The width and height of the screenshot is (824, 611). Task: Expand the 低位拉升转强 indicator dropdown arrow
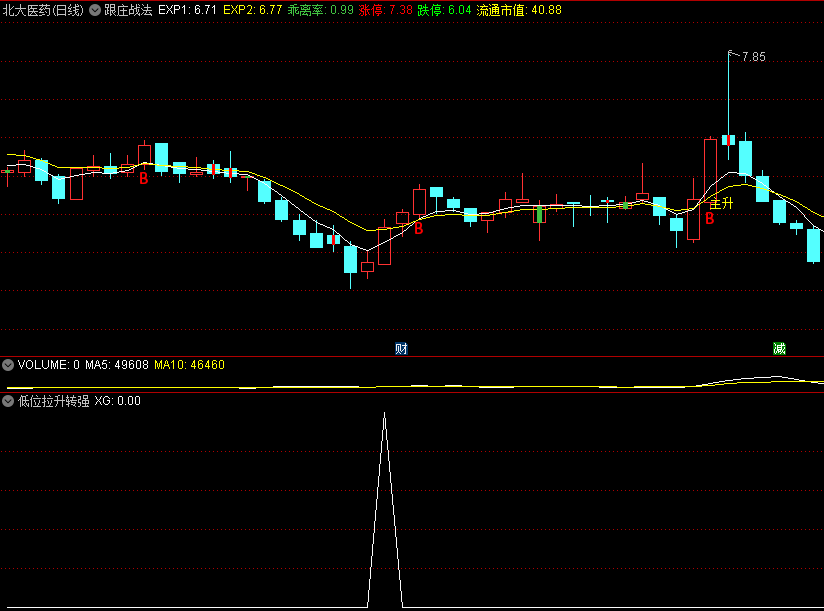click(x=8, y=401)
